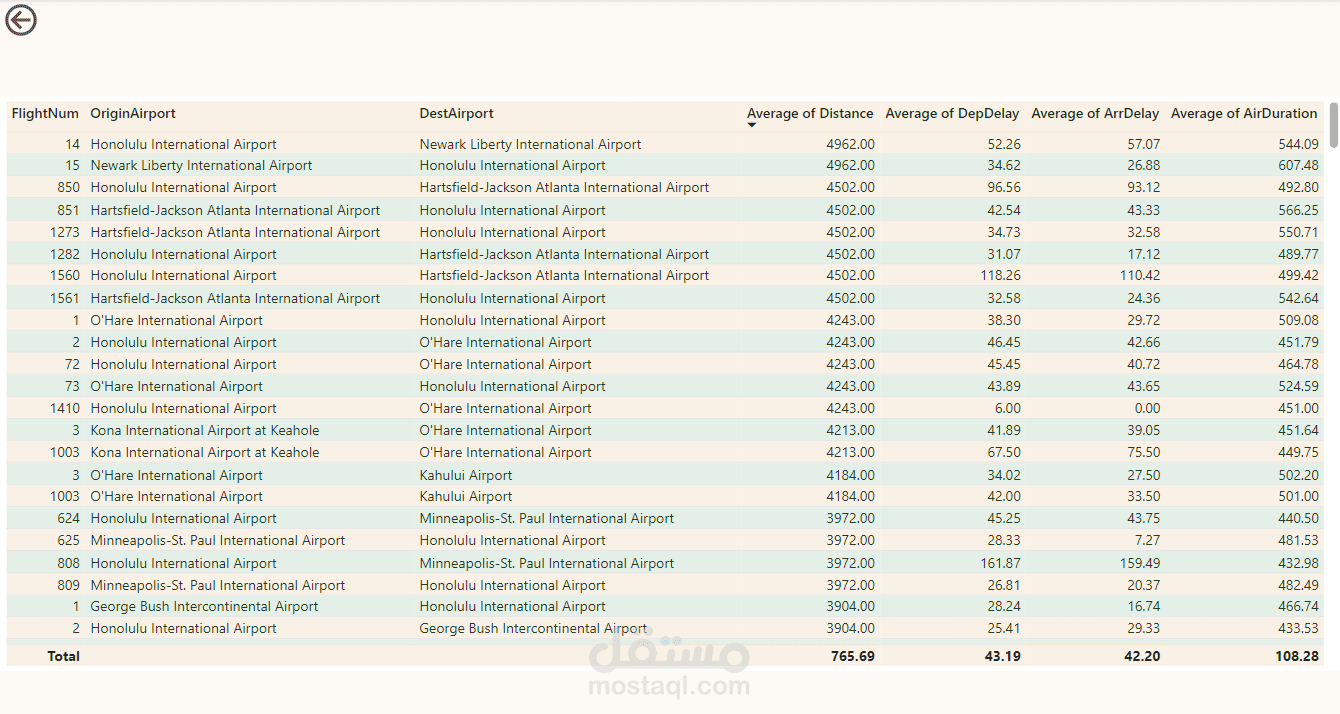
Task: Select flight number 1282 cell
Action: (x=65, y=254)
